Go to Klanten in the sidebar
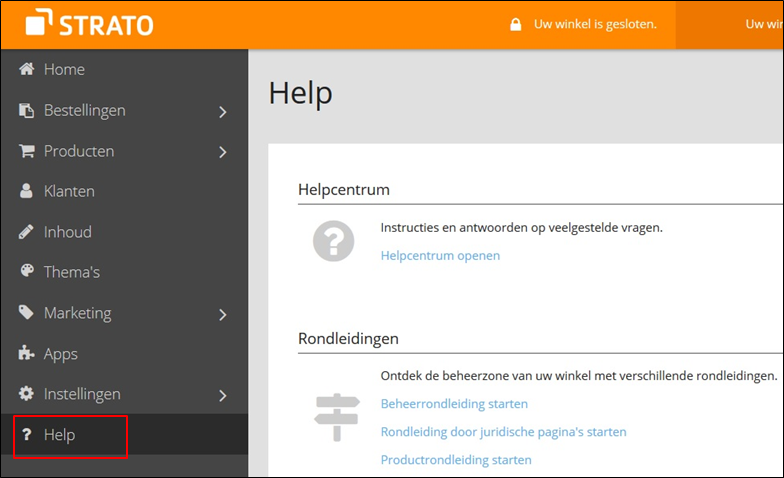784x478 pixels. pos(124,191)
